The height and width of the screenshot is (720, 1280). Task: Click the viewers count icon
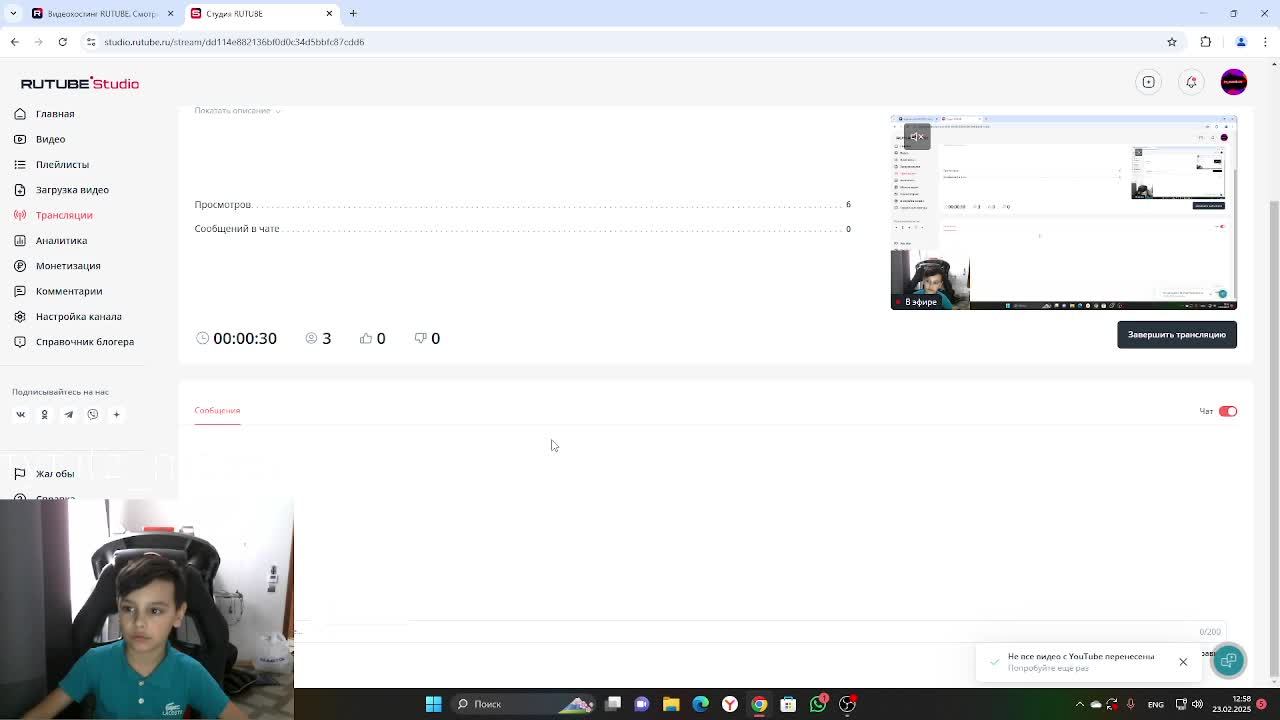[x=311, y=338]
